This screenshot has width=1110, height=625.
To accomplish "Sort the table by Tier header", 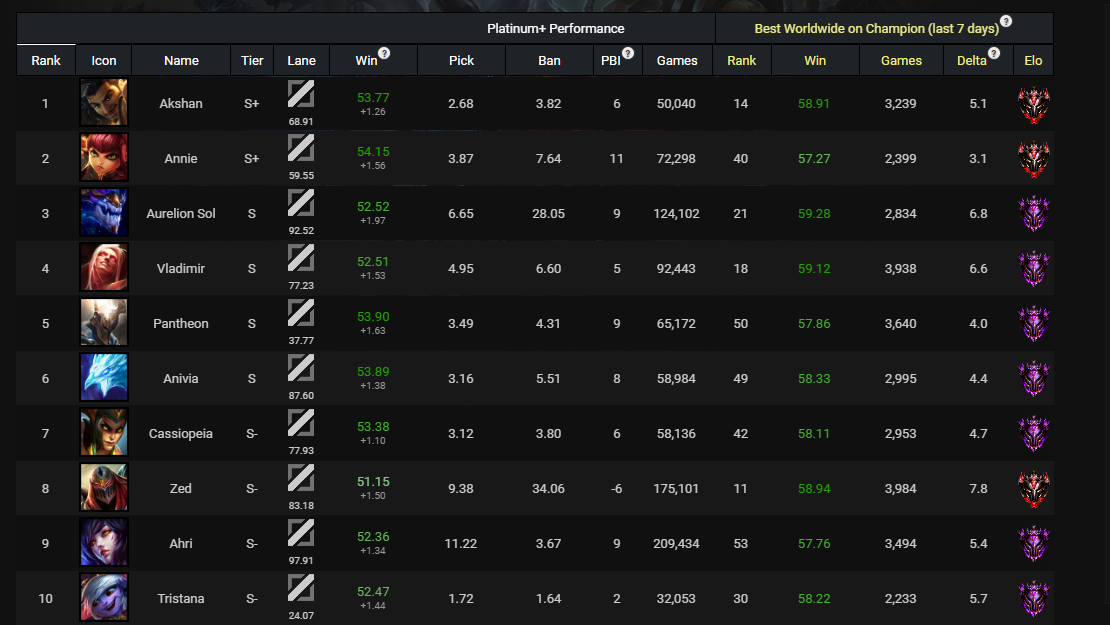I will pyautogui.click(x=252, y=61).
